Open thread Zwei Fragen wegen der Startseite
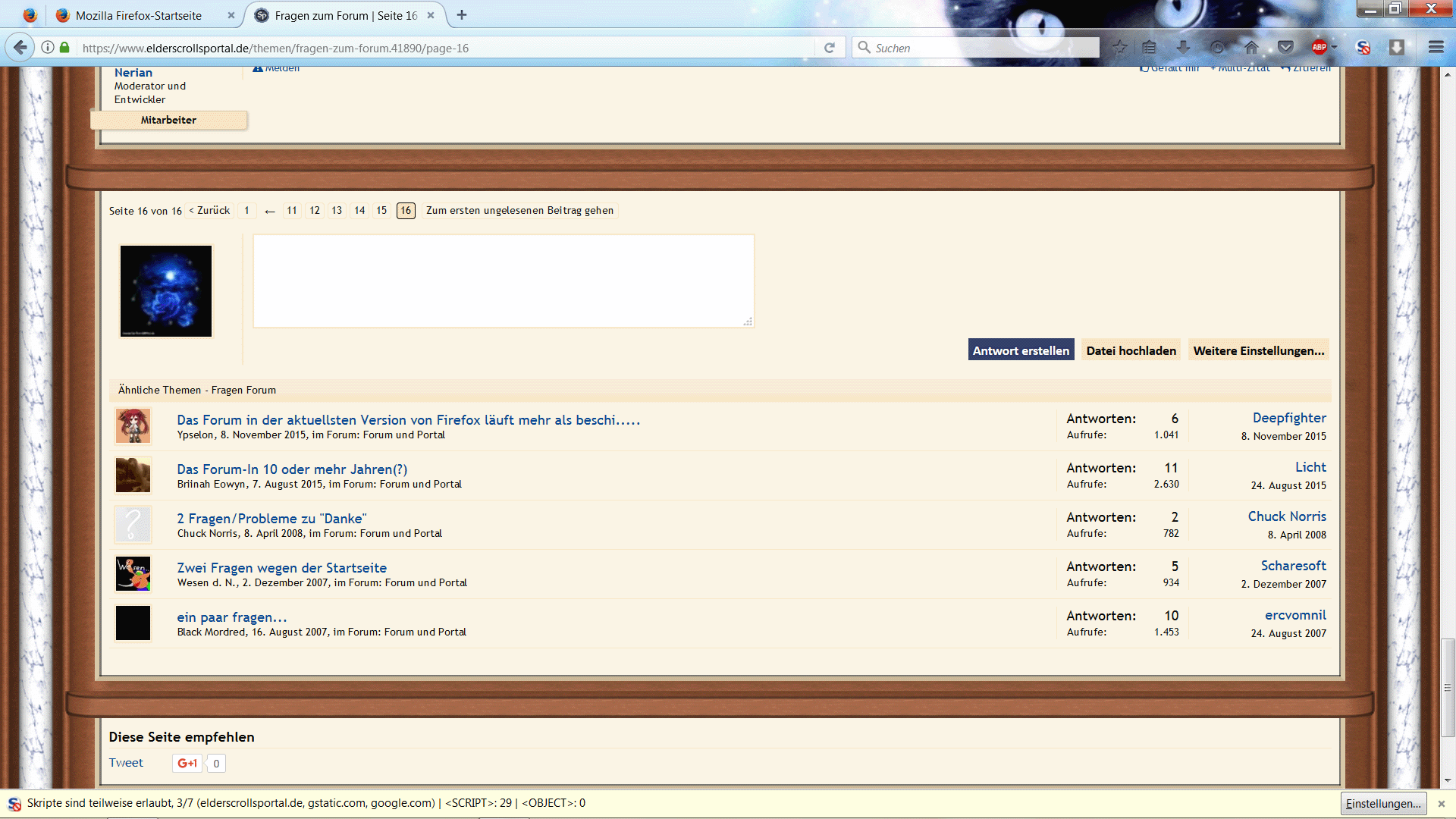This screenshot has height=819, width=1456. (x=281, y=568)
